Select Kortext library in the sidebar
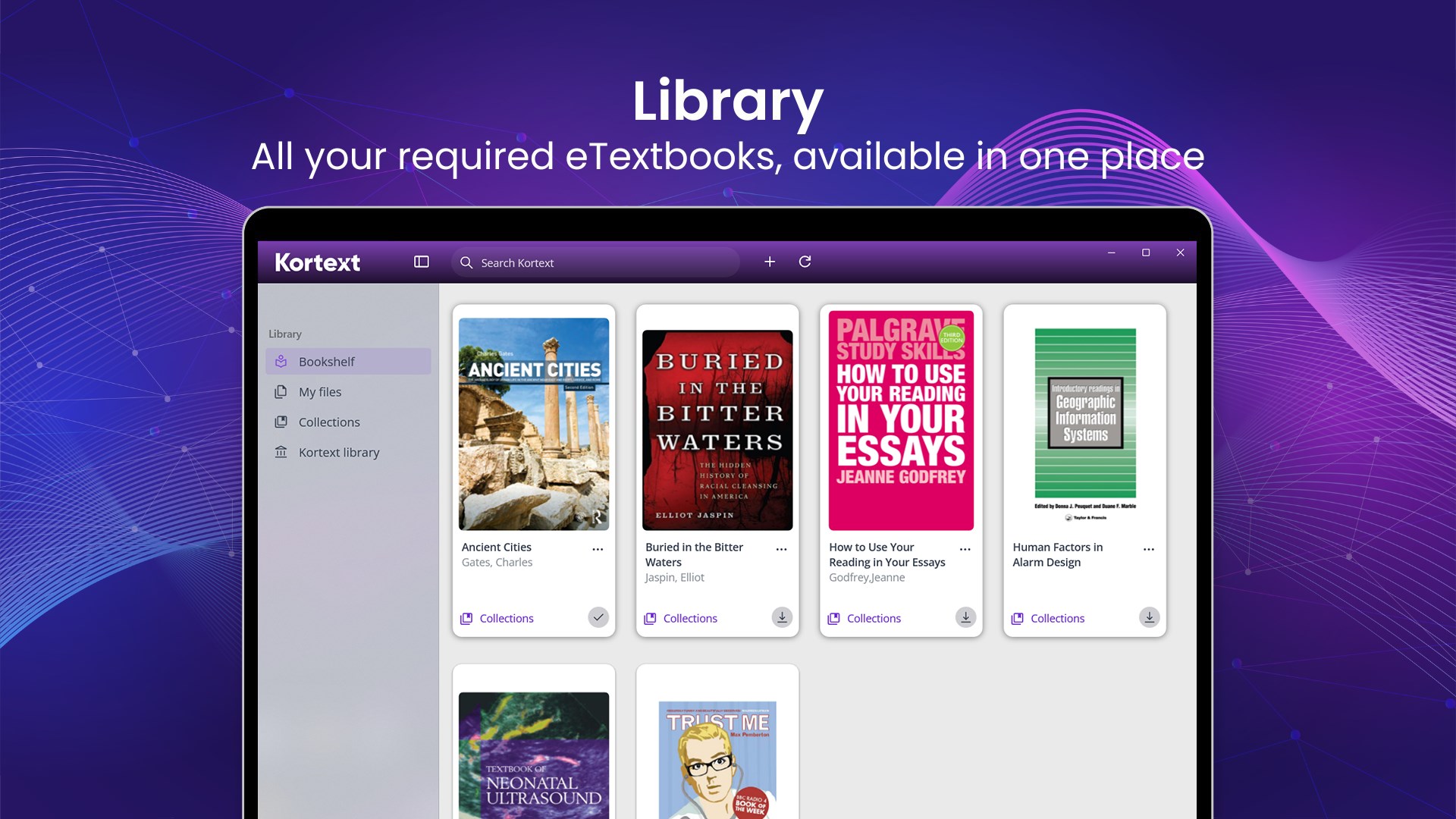 (339, 452)
